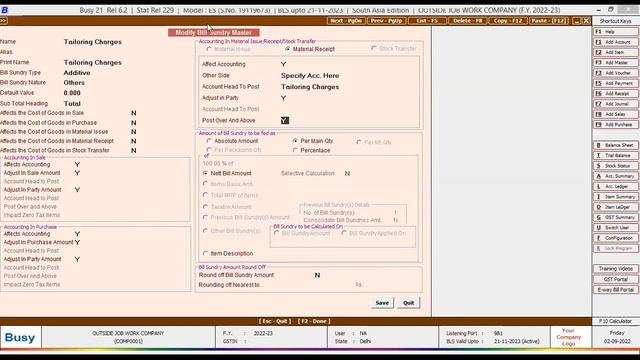This screenshot has width=640, height=360.
Task: Click the List - F5 toolbar button
Action: [427, 21]
